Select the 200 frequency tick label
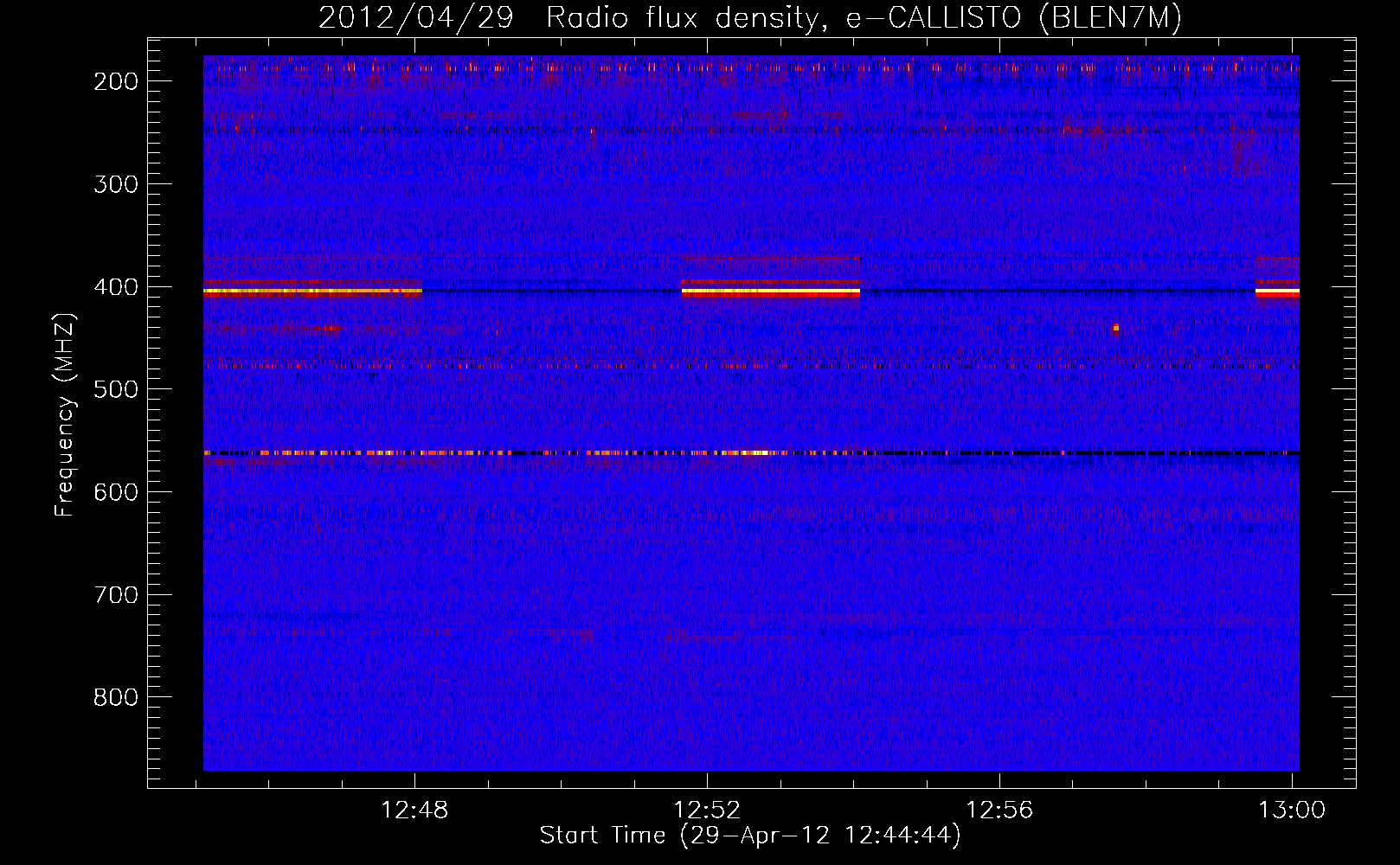This screenshot has height=865, width=1400. pyautogui.click(x=116, y=81)
